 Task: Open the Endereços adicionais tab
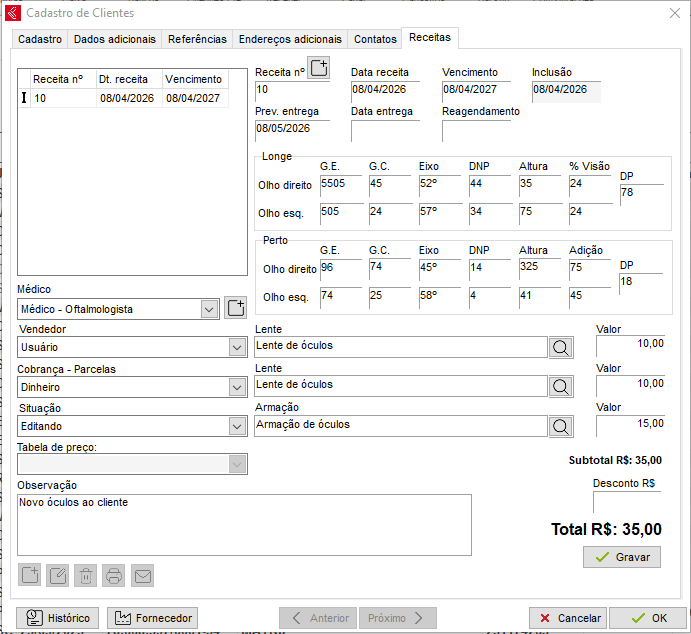point(290,39)
